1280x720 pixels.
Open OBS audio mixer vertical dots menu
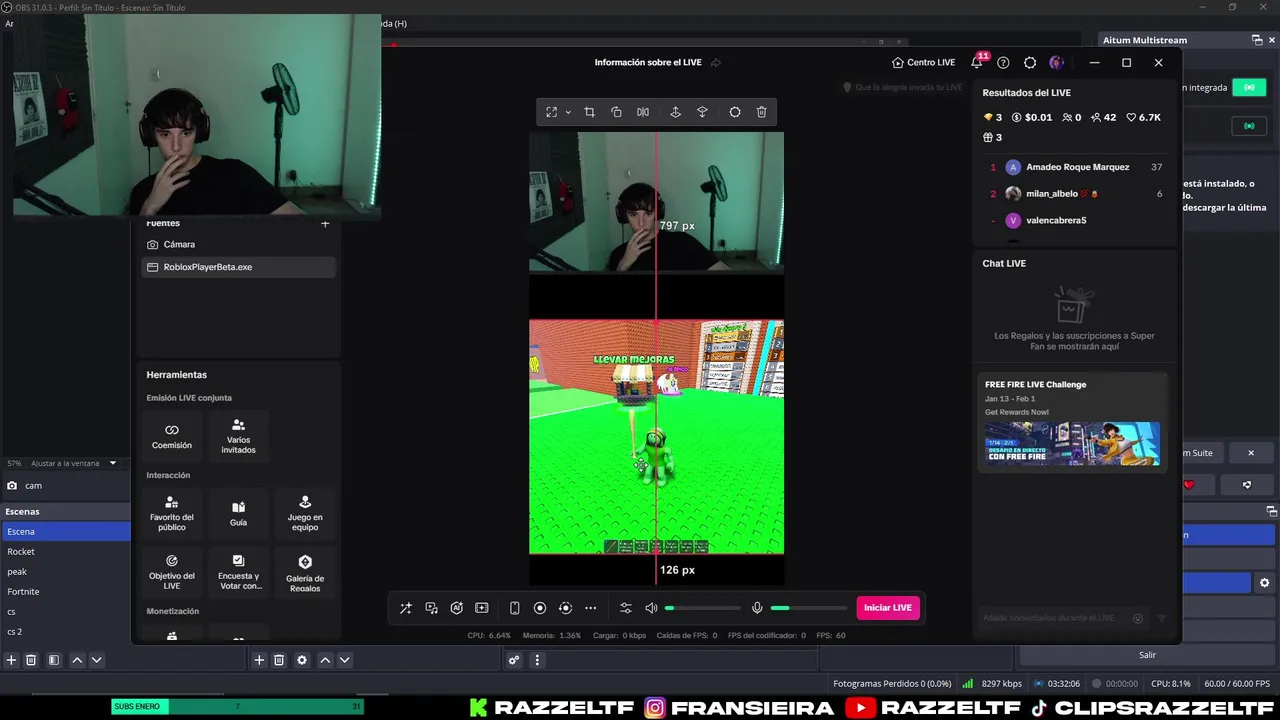[537, 660]
